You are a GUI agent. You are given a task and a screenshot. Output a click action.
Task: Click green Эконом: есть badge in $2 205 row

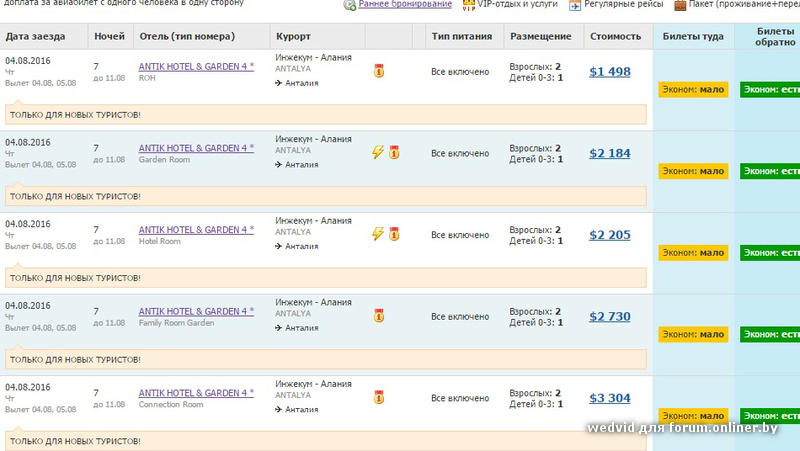click(x=770, y=253)
